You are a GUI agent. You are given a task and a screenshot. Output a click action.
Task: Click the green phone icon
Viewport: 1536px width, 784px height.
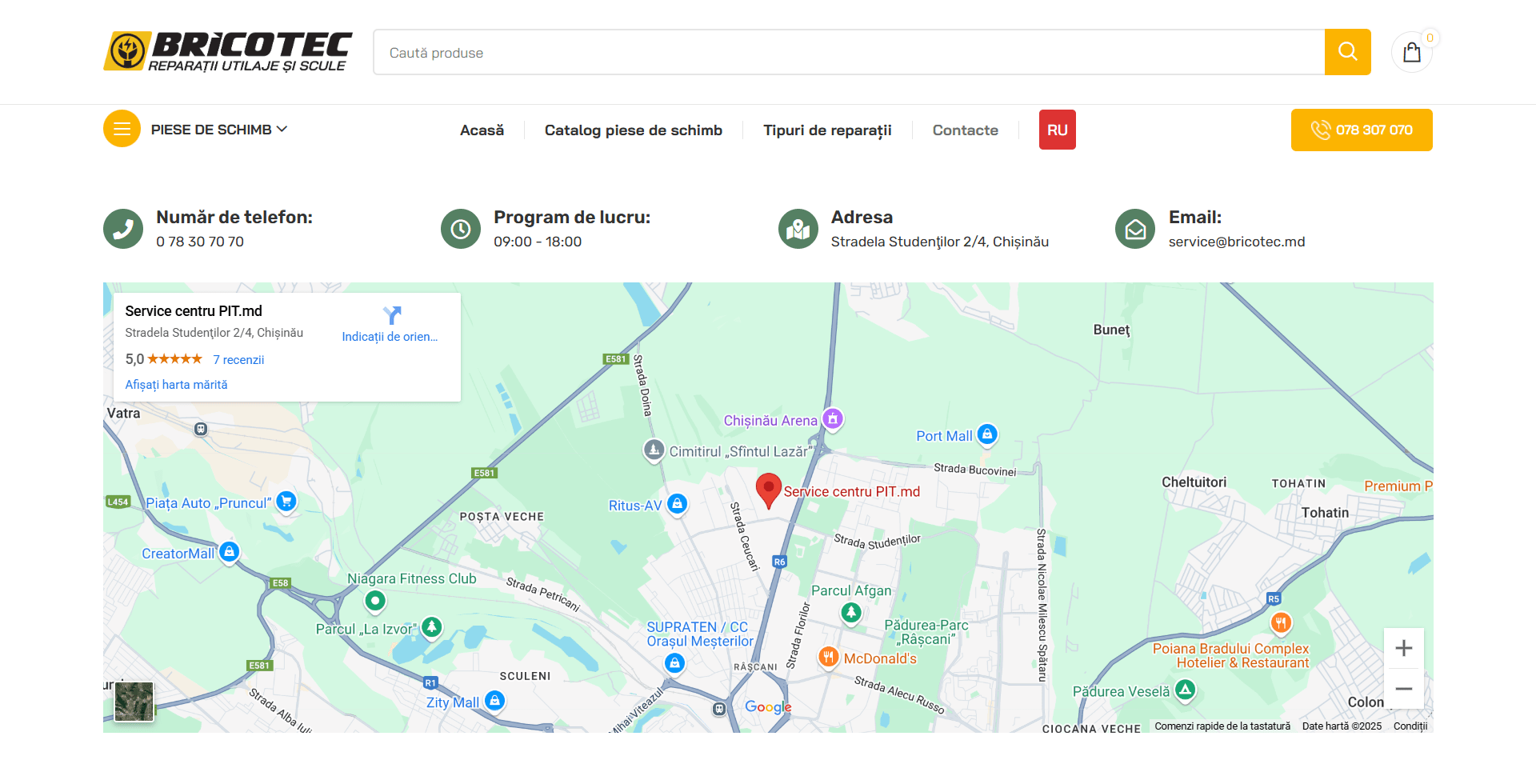tap(123, 229)
